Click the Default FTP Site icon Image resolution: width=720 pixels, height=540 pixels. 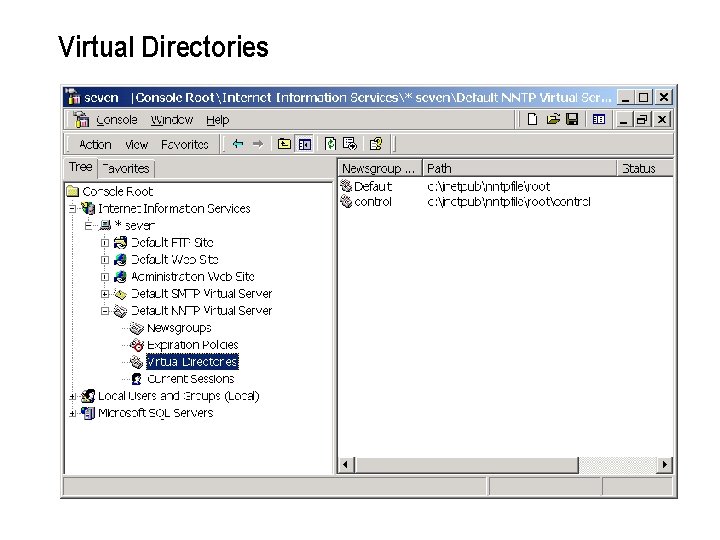(x=120, y=242)
